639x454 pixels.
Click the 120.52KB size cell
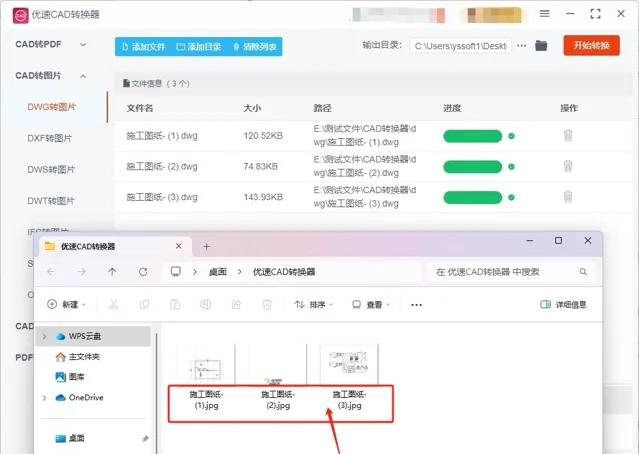pyautogui.click(x=263, y=136)
